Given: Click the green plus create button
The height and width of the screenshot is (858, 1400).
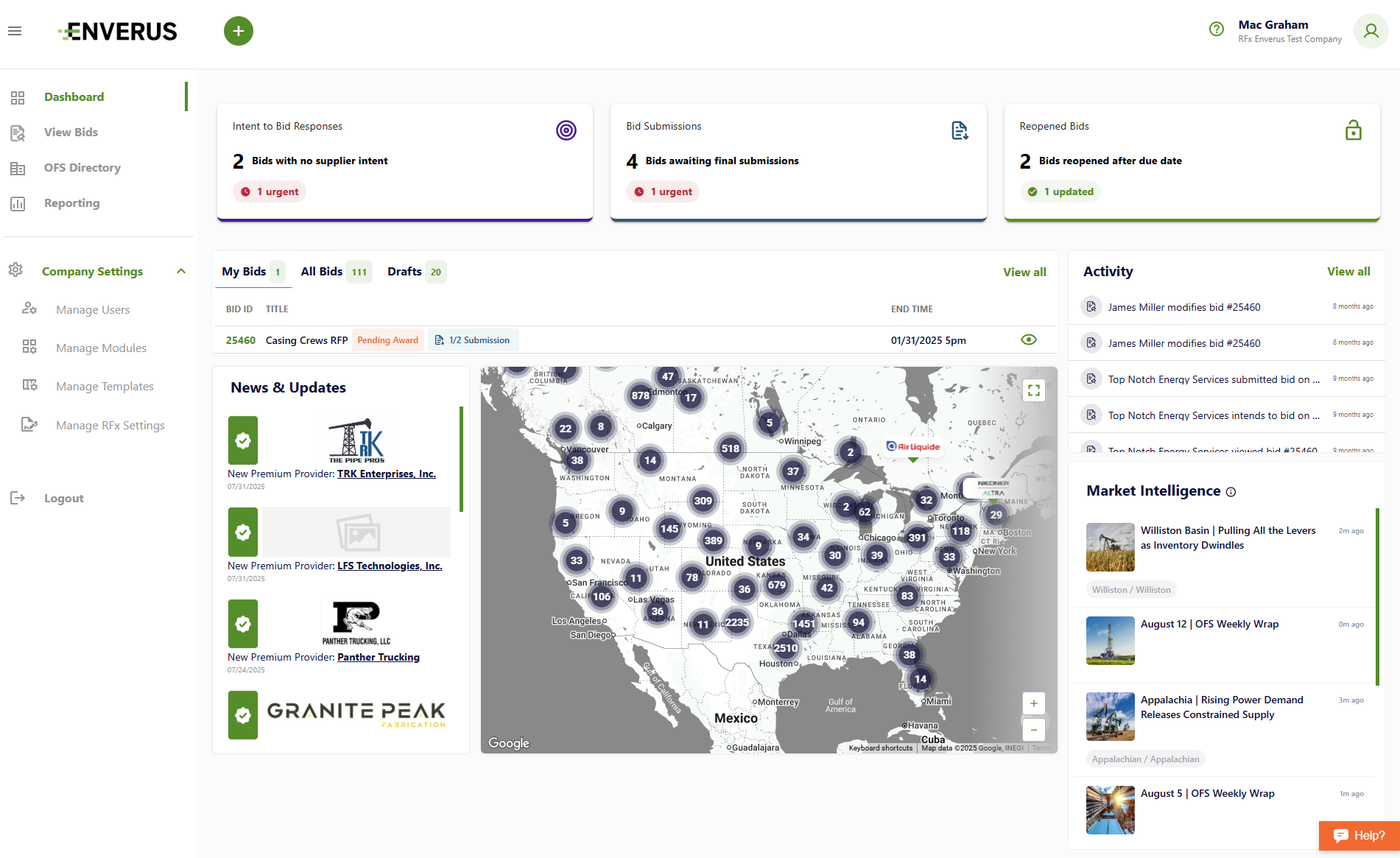Looking at the screenshot, I should 238,31.
